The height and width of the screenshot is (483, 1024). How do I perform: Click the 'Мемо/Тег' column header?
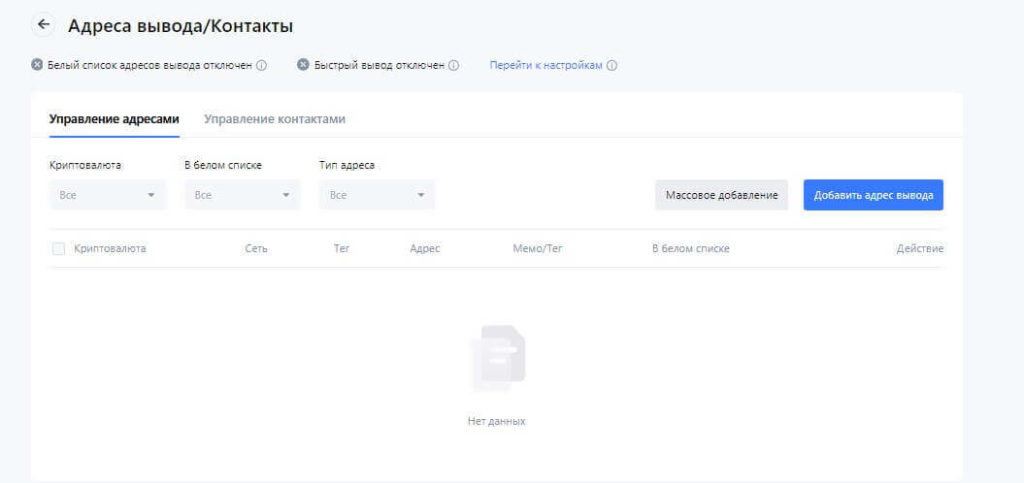tap(538, 248)
